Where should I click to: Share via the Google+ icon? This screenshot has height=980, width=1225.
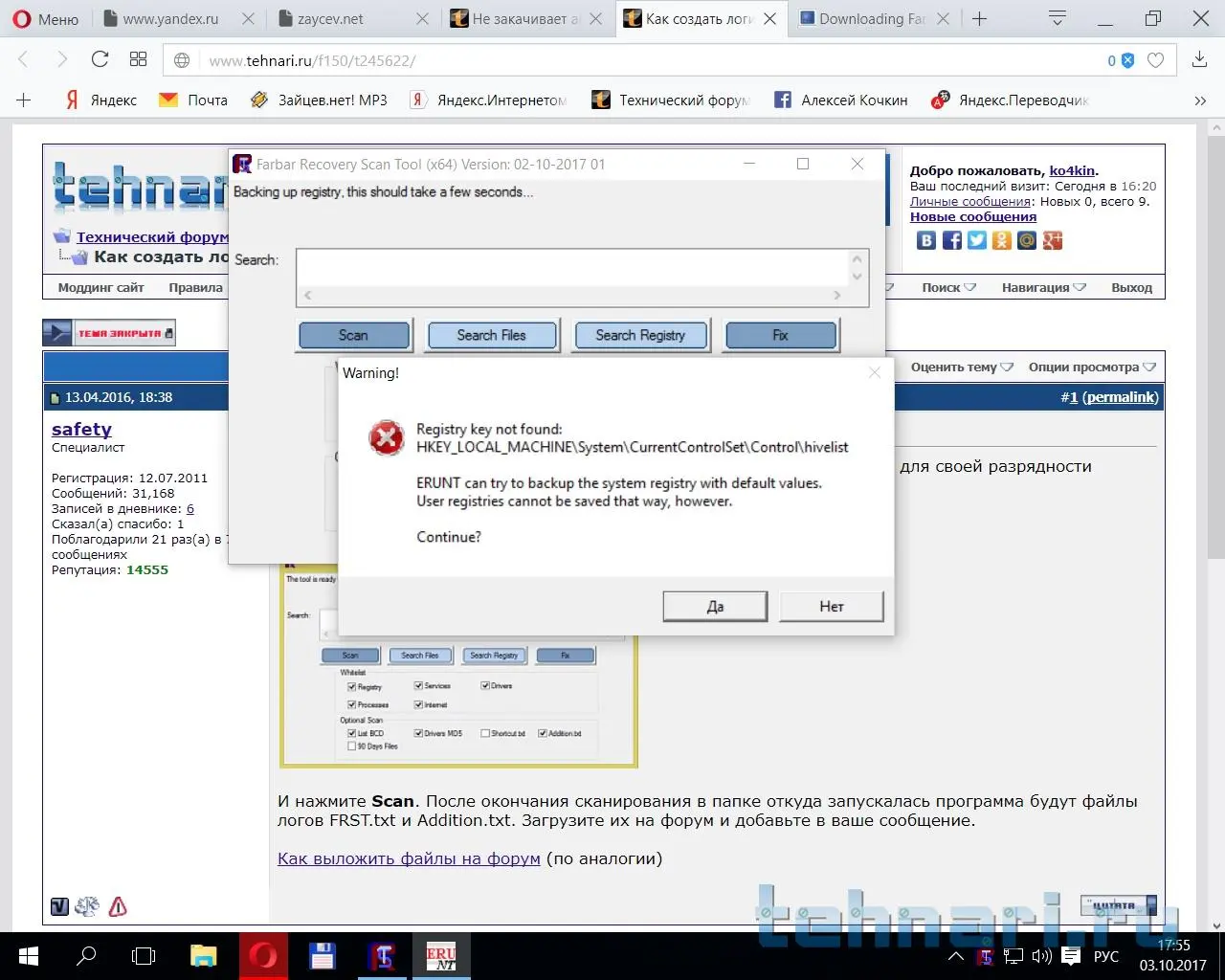coord(1053,240)
